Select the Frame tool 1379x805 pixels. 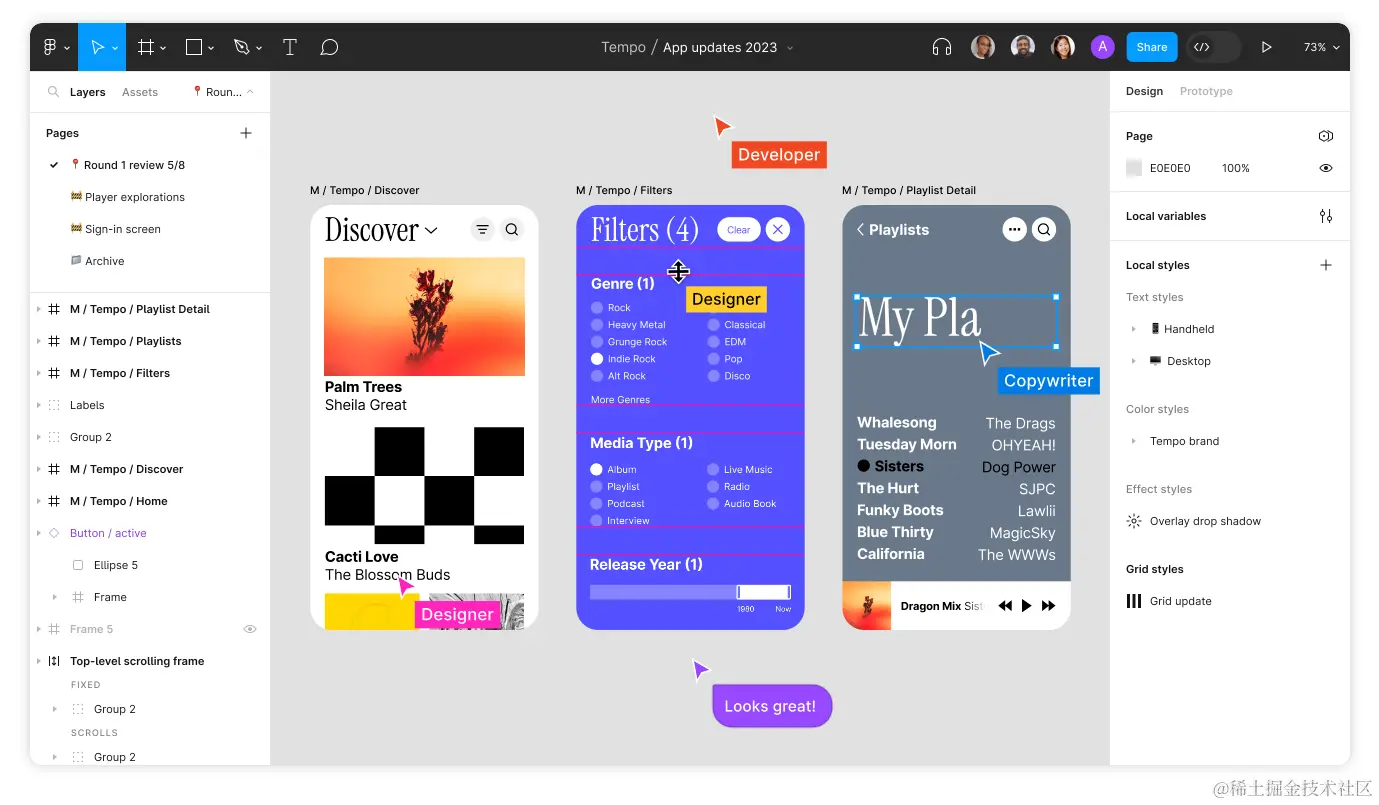[145, 47]
